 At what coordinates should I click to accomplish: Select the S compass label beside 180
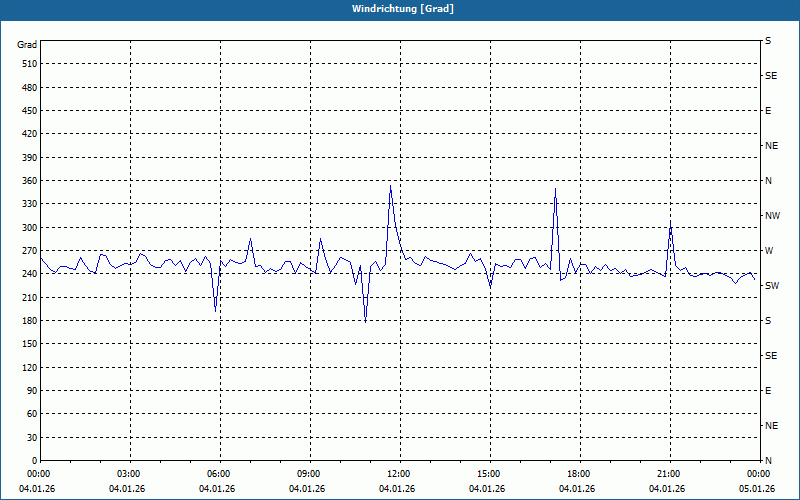coord(768,321)
